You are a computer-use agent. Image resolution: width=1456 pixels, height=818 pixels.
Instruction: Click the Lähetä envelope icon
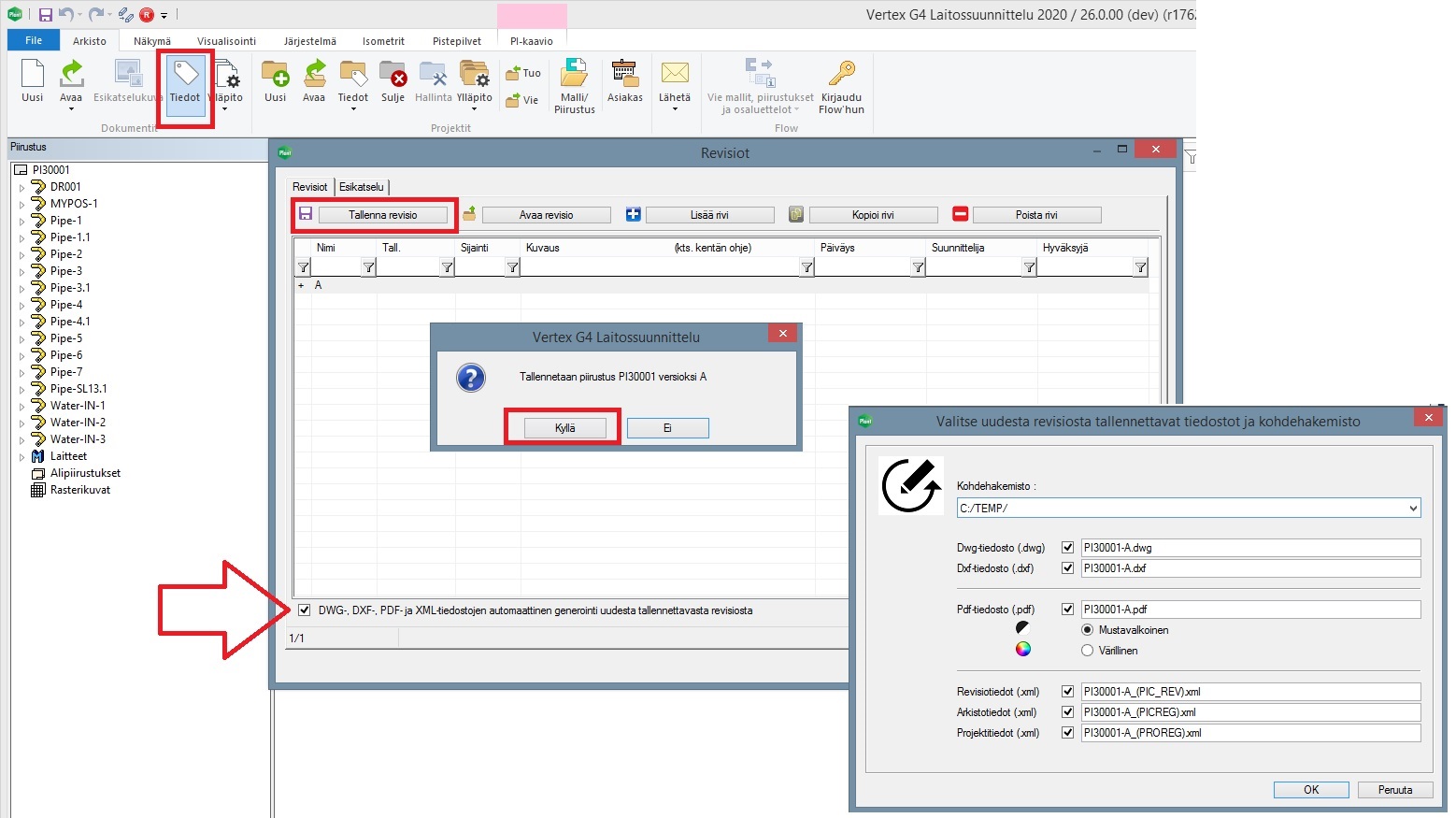[674, 76]
